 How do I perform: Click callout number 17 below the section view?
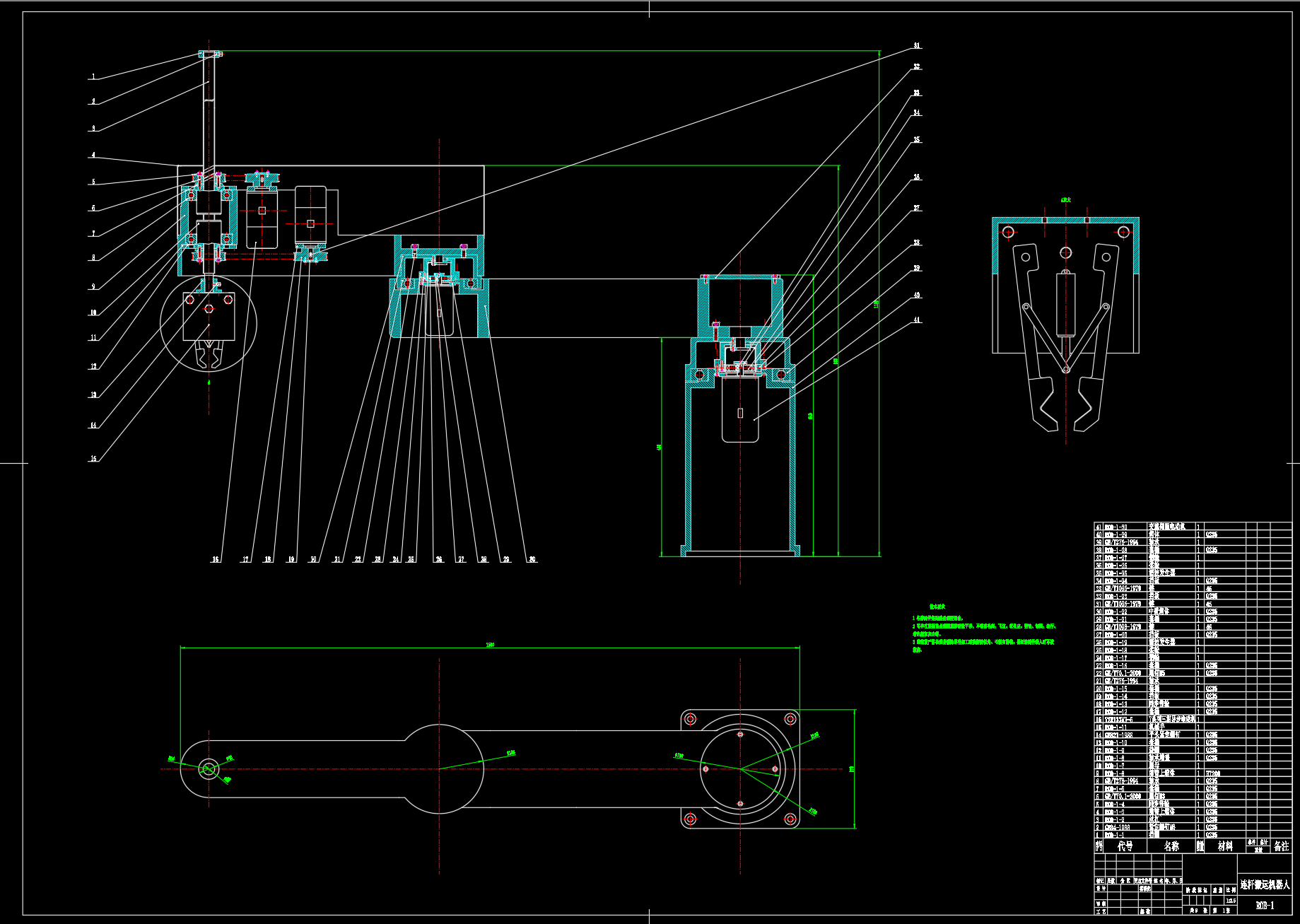245,559
